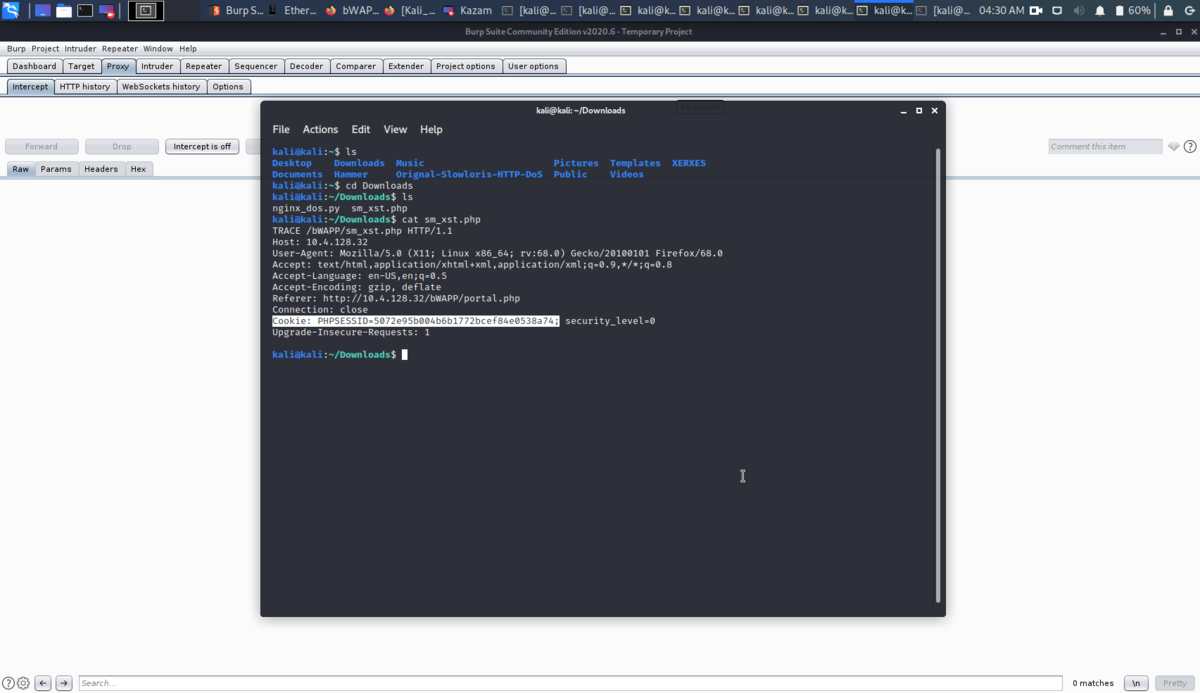Open the terminal's Actions menu

tap(320, 129)
